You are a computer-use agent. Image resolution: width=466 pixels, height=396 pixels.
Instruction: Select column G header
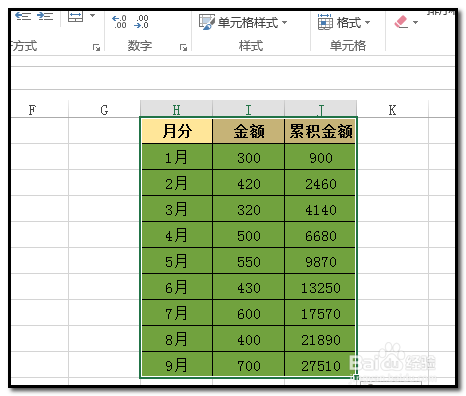pos(104,109)
